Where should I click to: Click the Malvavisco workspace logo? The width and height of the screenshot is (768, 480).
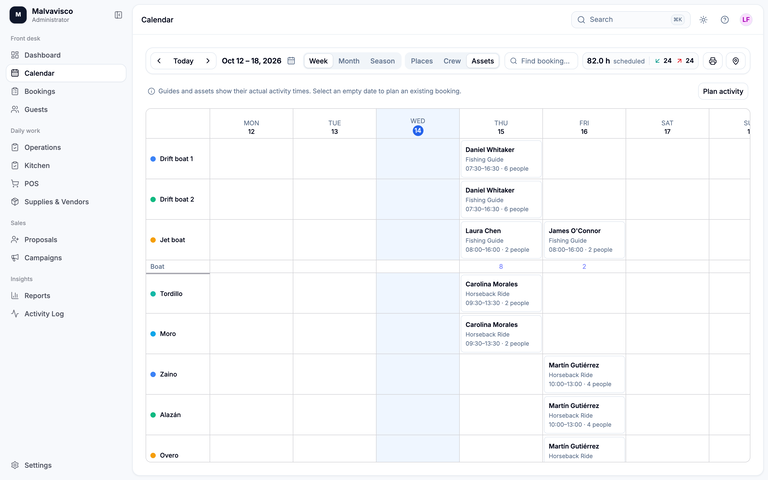coord(18,15)
